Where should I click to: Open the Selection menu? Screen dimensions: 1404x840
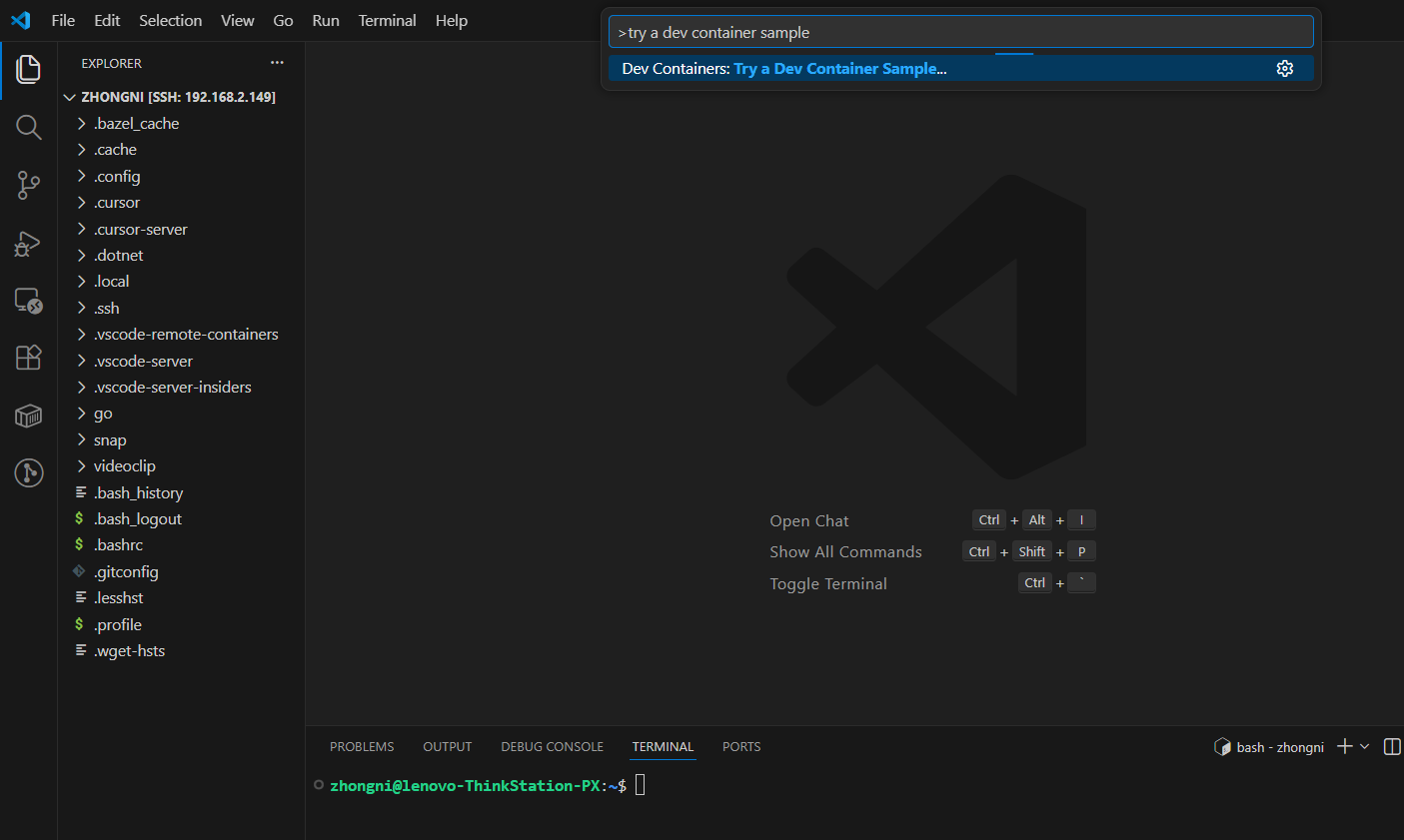click(x=171, y=20)
